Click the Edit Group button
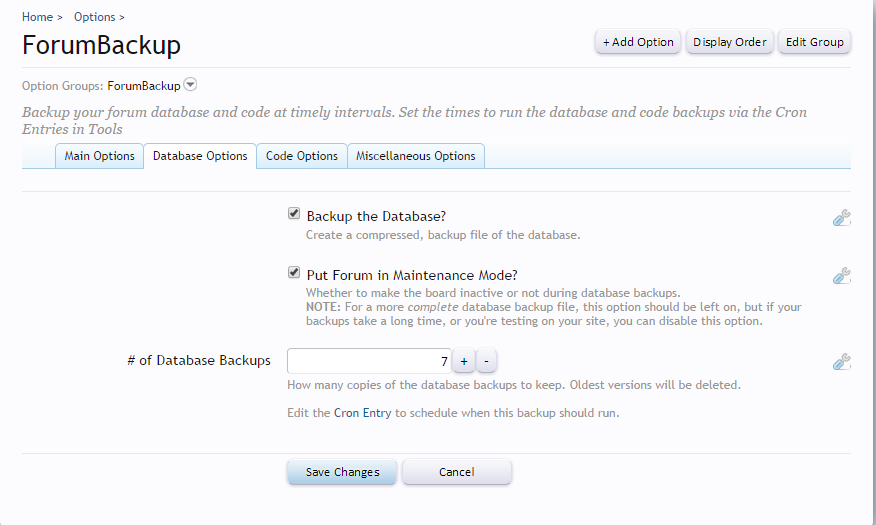876x525 pixels. point(814,42)
